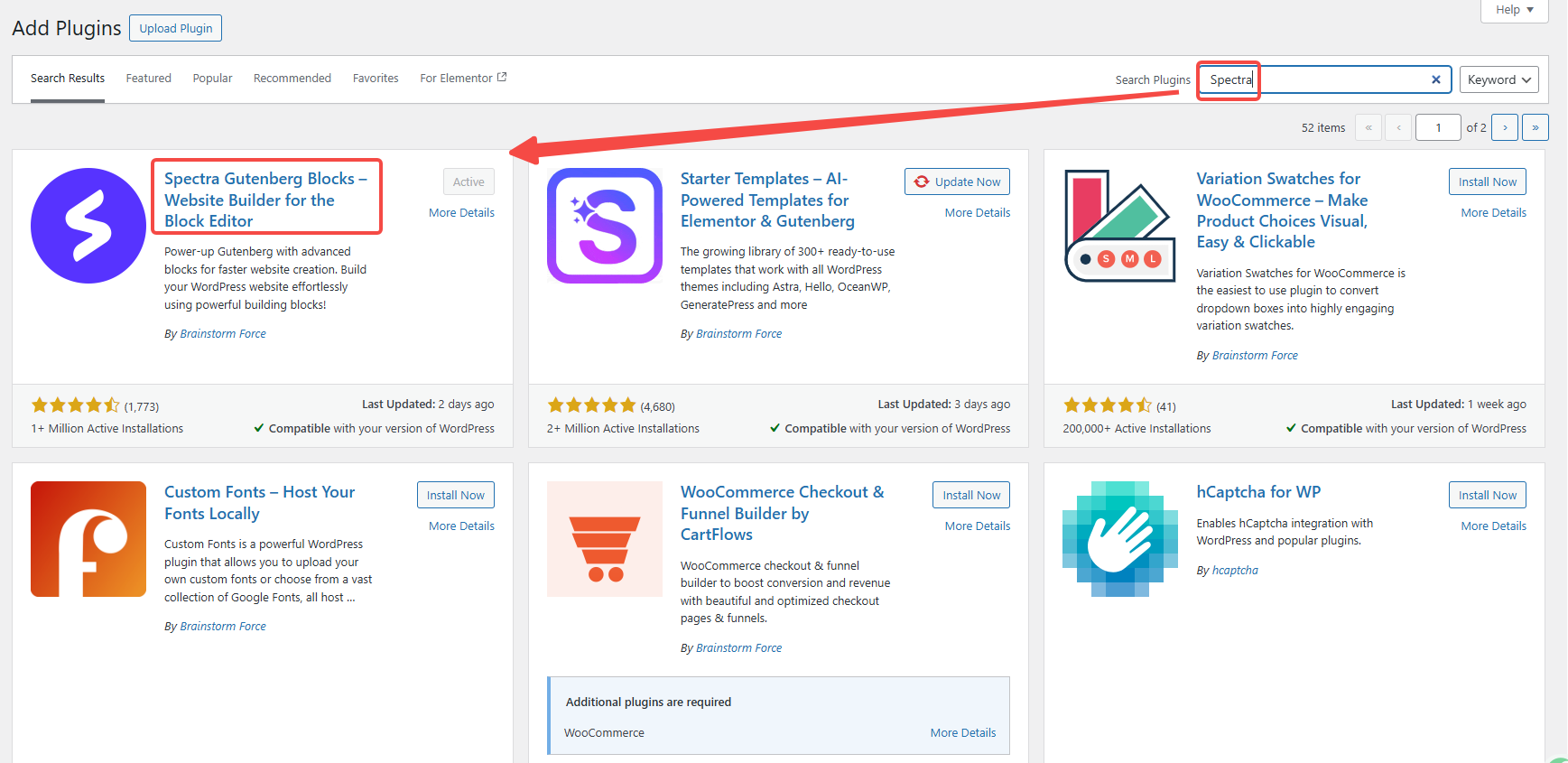Viewport: 1568px width, 763px height.
Task: Install WooCommerce Checkout & Funnel Builder
Action: coord(971,495)
